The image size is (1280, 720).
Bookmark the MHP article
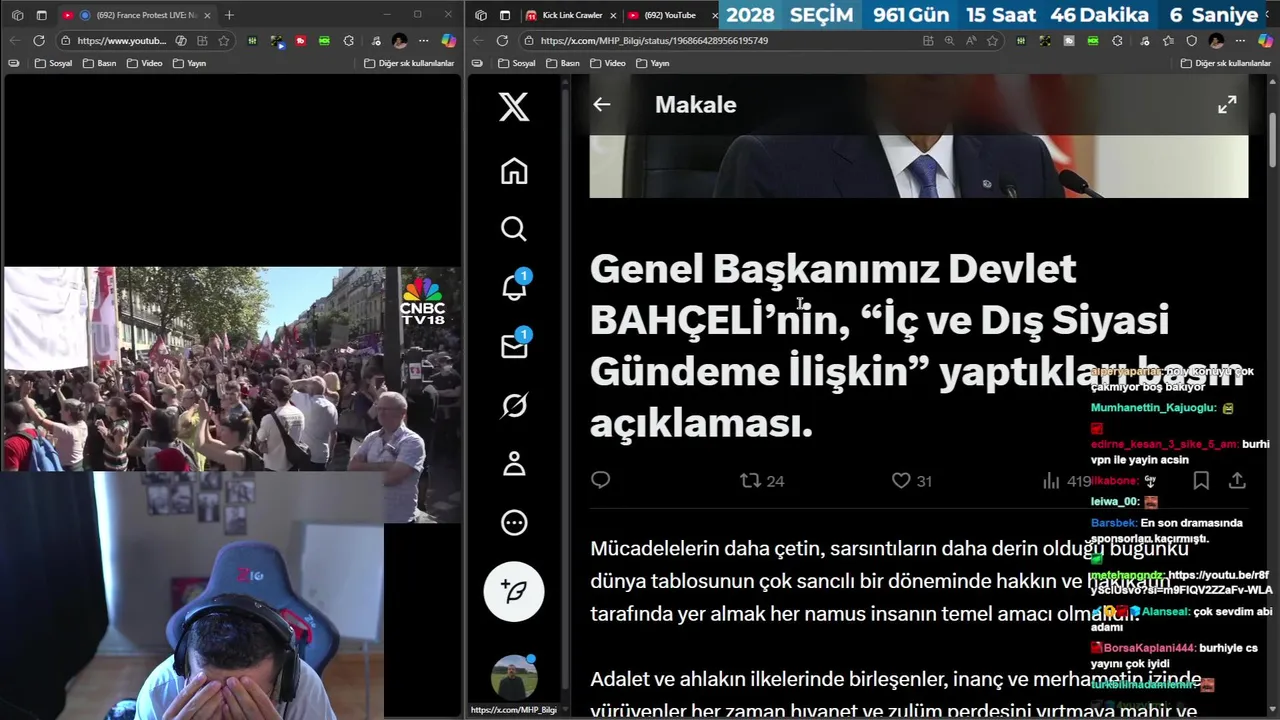tap(1201, 481)
